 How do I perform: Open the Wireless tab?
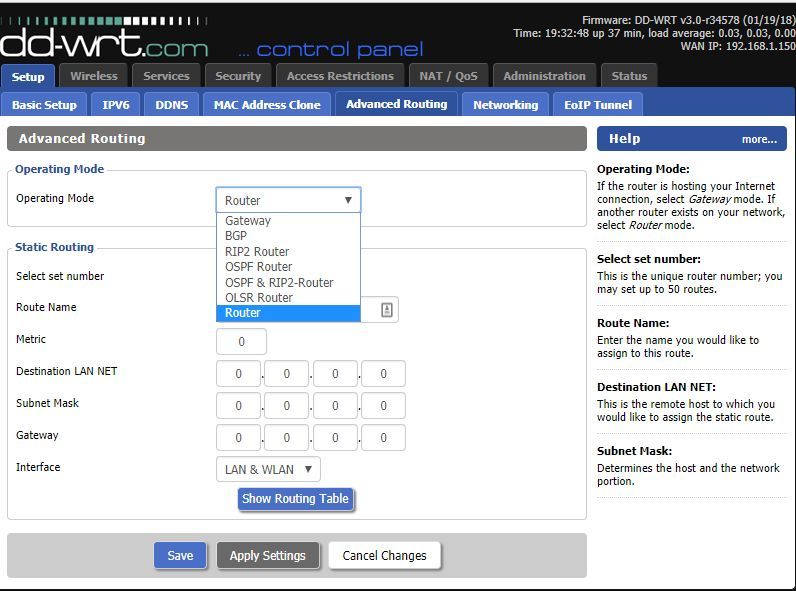point(94,76)
